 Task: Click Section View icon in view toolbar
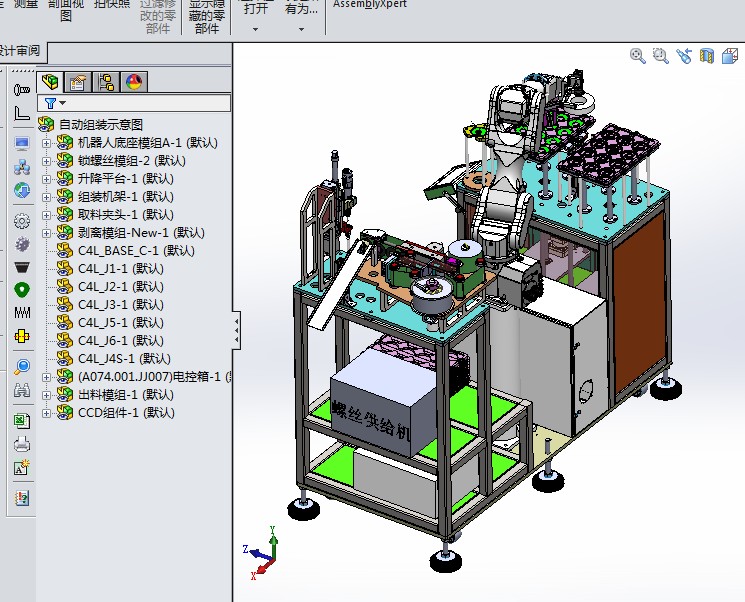tap(707, 56)
